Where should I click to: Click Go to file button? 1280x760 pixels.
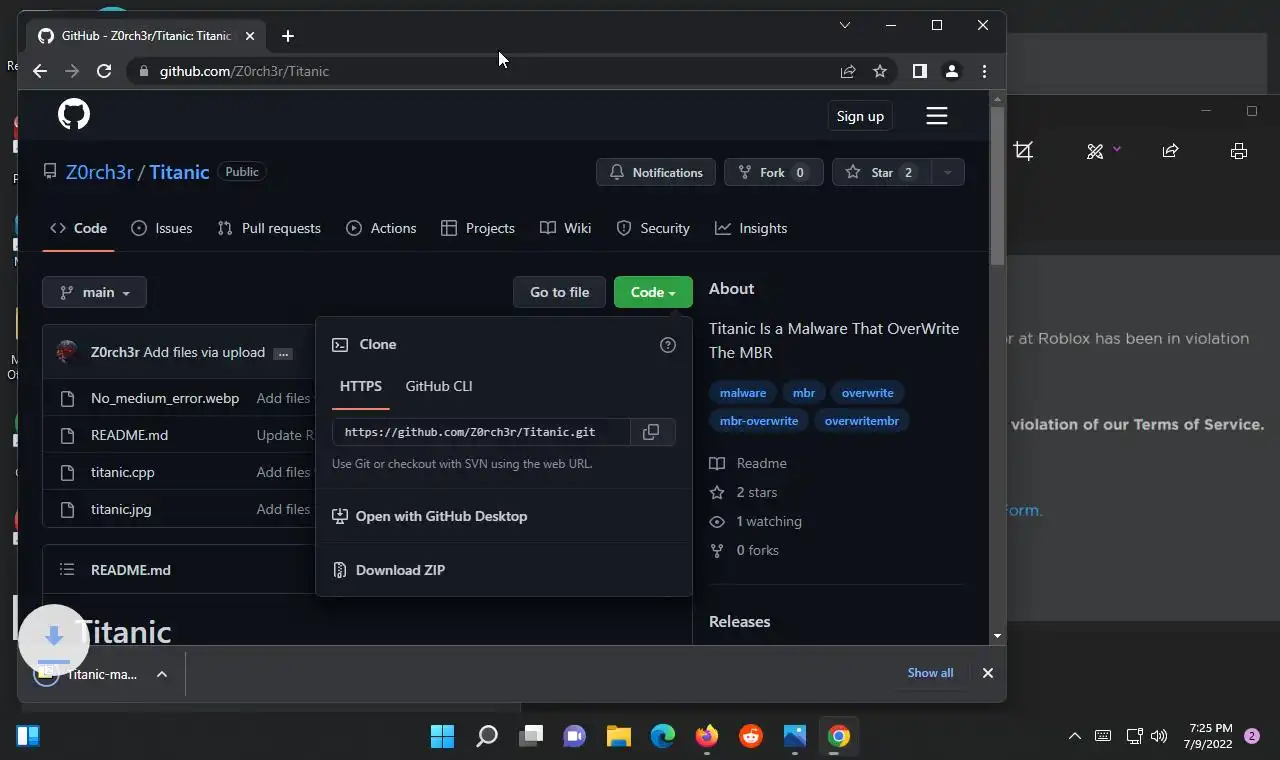click(x=560, y=292)
